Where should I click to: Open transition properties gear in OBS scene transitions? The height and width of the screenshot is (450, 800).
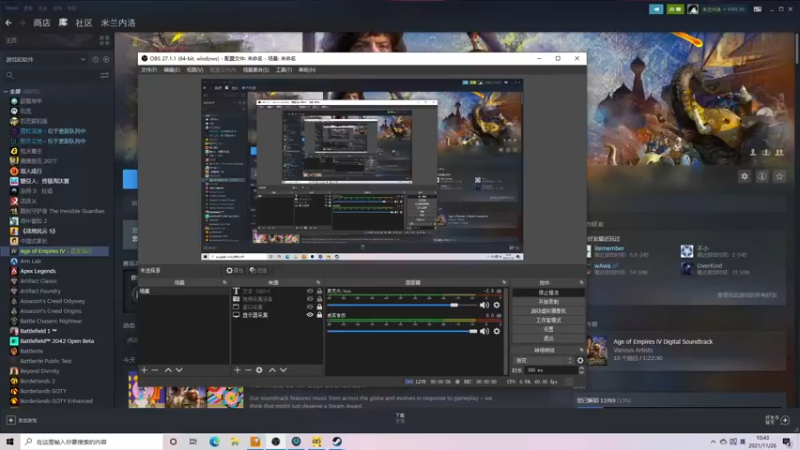coord(580,360)
